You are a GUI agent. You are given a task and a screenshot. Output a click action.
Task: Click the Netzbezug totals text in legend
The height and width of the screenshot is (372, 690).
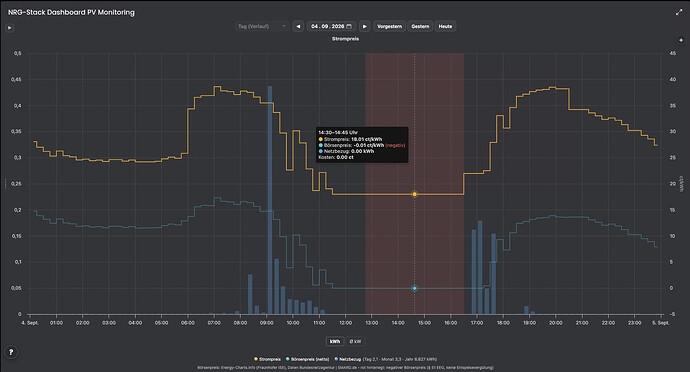click(x=400, y=359)
